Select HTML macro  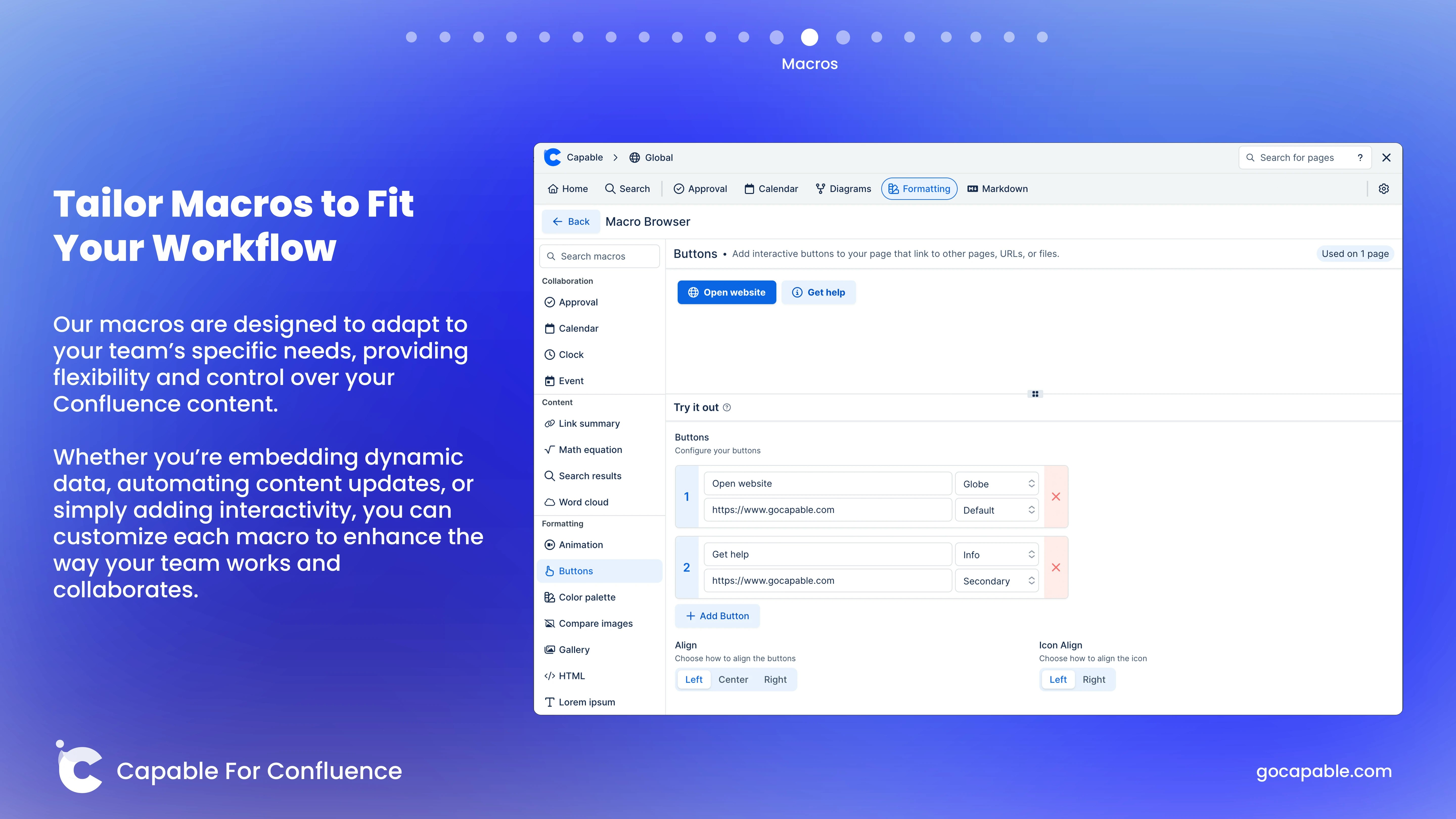click(599, 676)
